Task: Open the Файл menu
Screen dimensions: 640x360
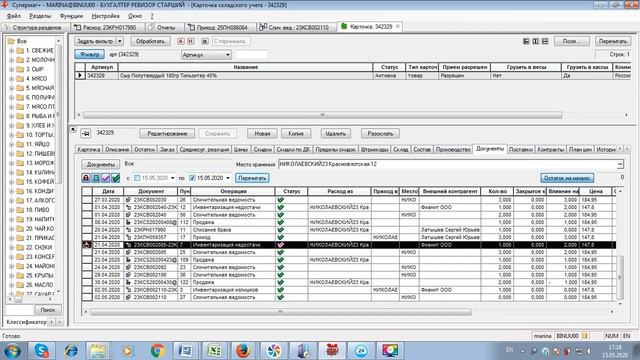Action: point(14,16)
